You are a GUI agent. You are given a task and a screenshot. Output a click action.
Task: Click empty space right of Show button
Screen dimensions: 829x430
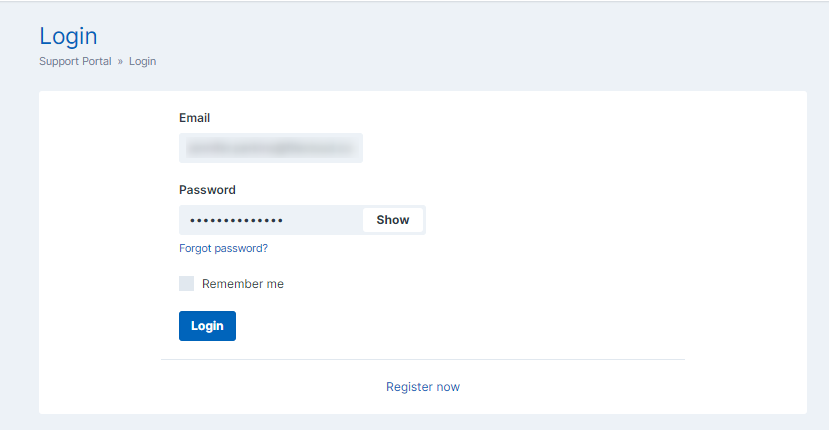(x=600, y=220)
